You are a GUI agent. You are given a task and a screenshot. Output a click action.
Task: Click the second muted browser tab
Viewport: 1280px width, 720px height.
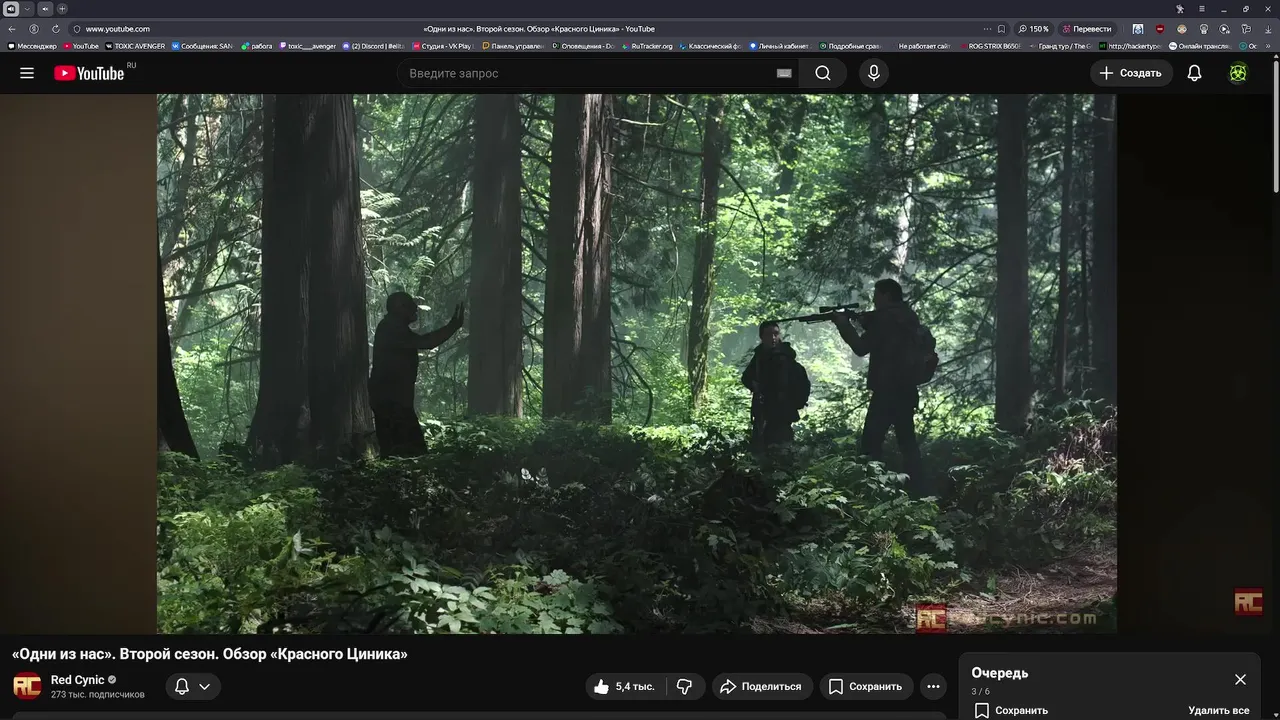tap(45, 9)
